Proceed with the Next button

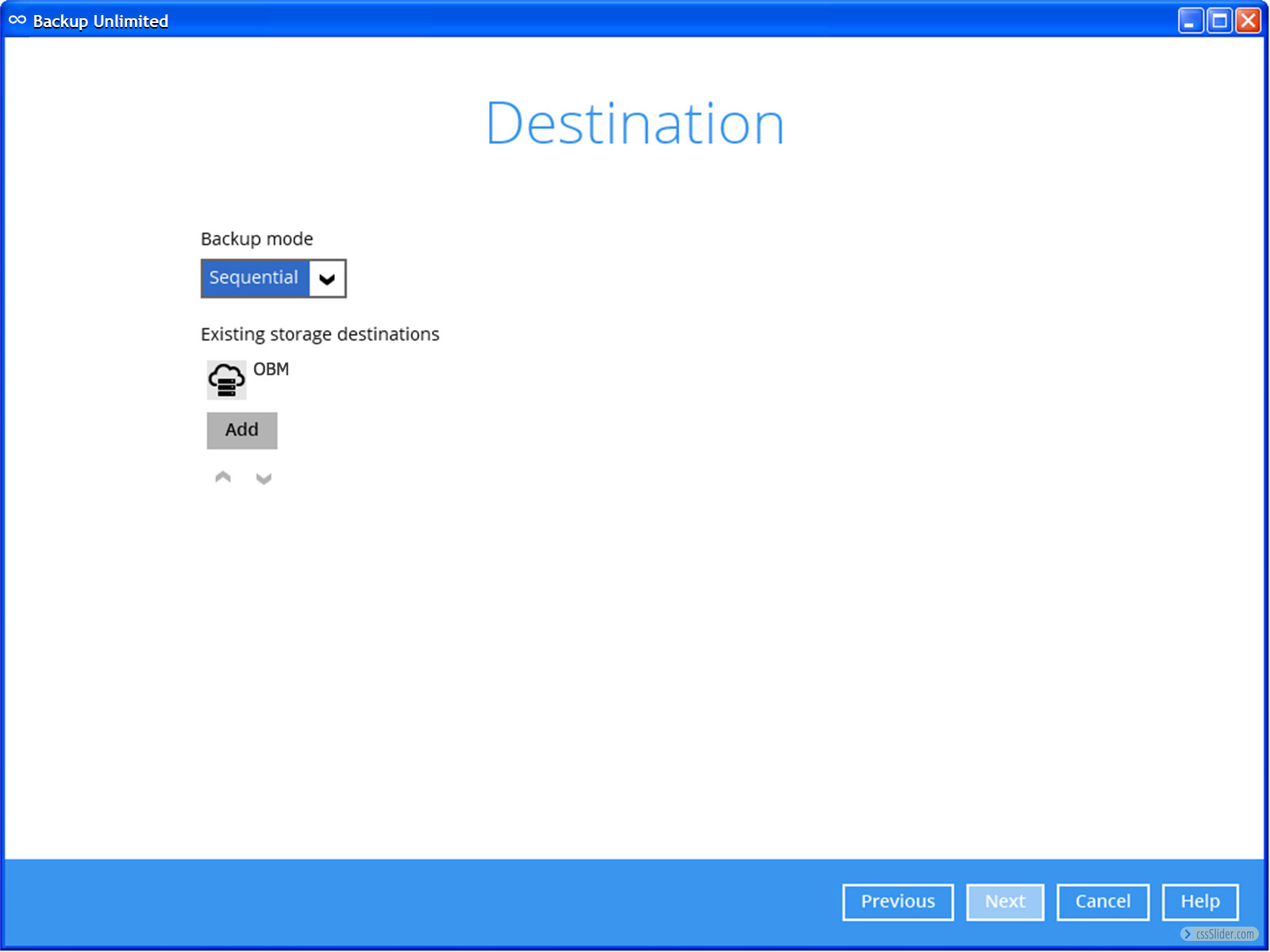coord(1005,902)
